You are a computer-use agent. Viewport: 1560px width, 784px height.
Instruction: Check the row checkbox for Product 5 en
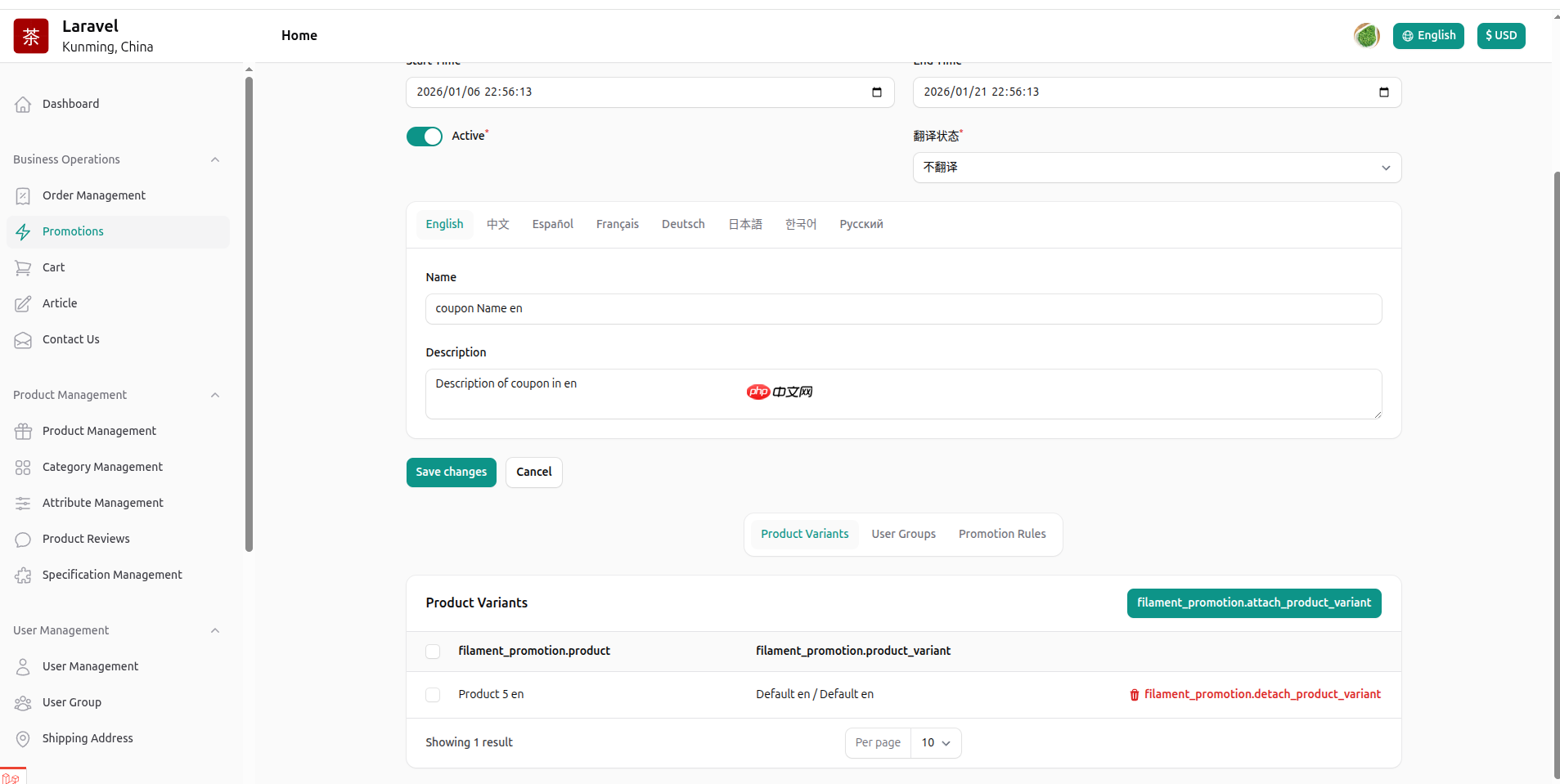point(433,695)
